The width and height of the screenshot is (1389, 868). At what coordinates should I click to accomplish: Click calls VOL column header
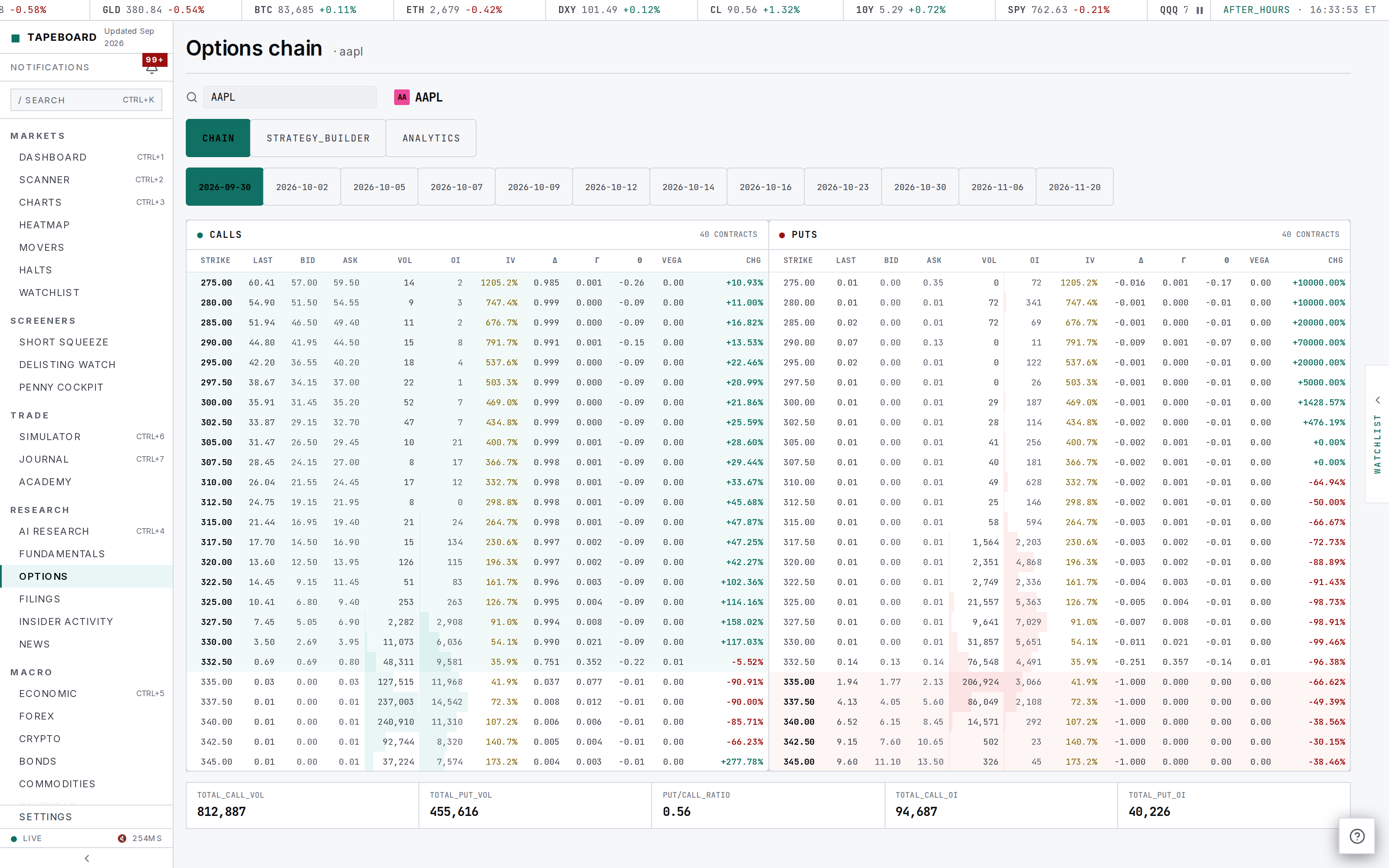point(405,261)
